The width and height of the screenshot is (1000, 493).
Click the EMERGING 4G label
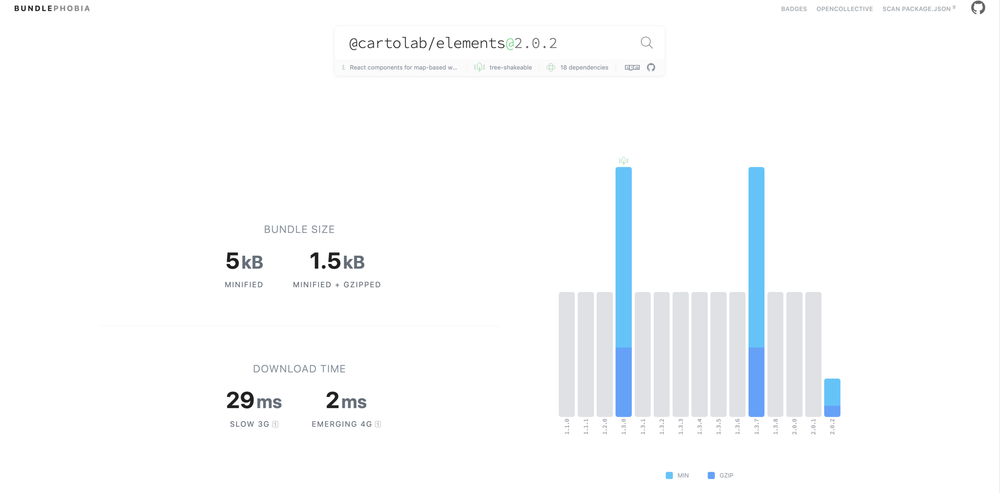click(342, 424)
